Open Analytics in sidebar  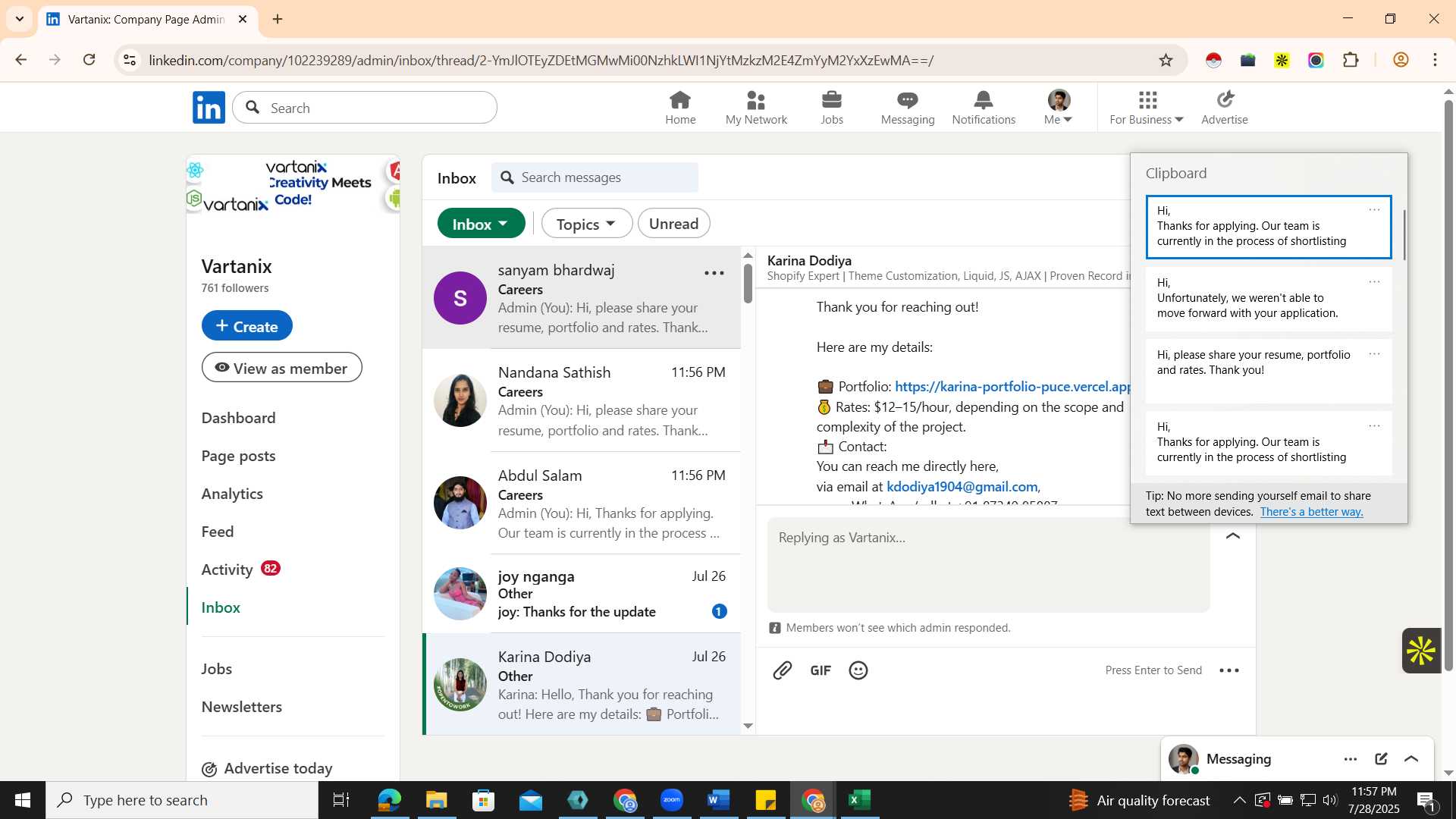click(x=232, y=494)
